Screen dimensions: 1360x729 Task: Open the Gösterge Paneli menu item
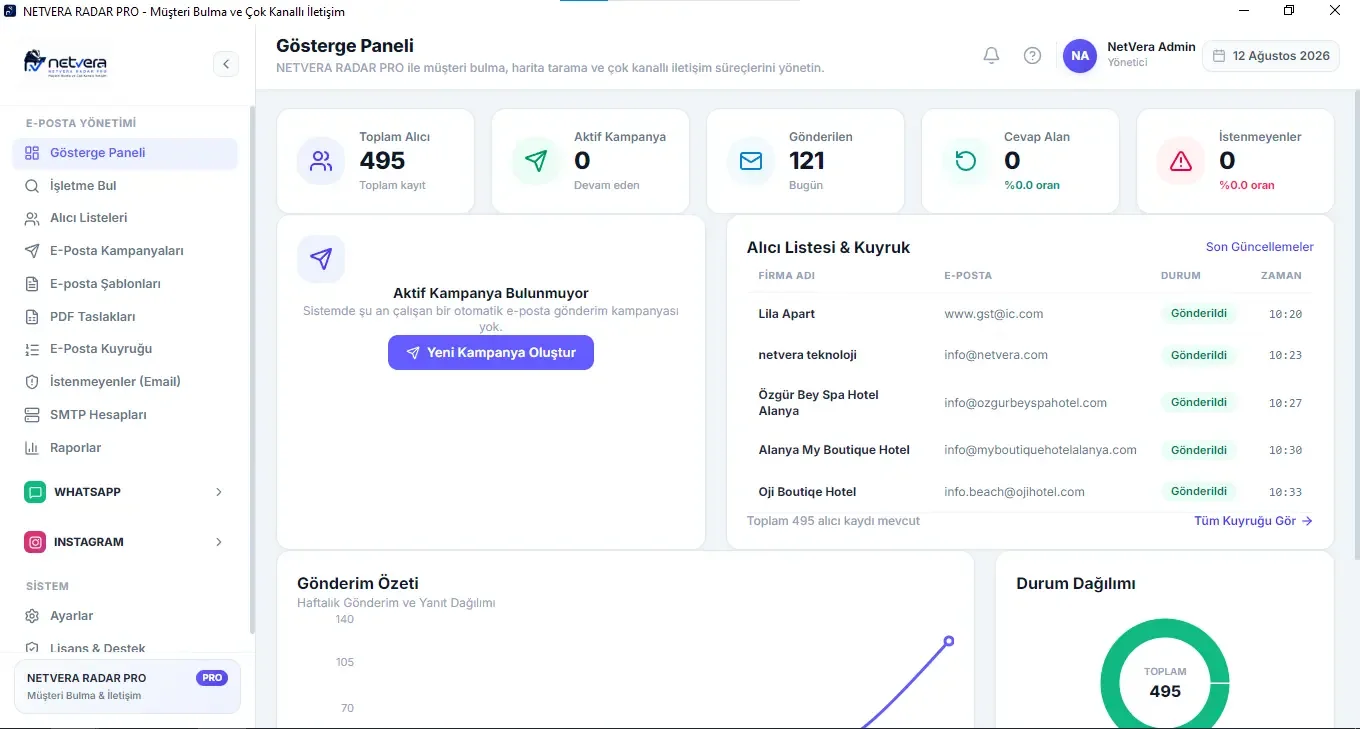pyautogui.click(x=125, y=153)
